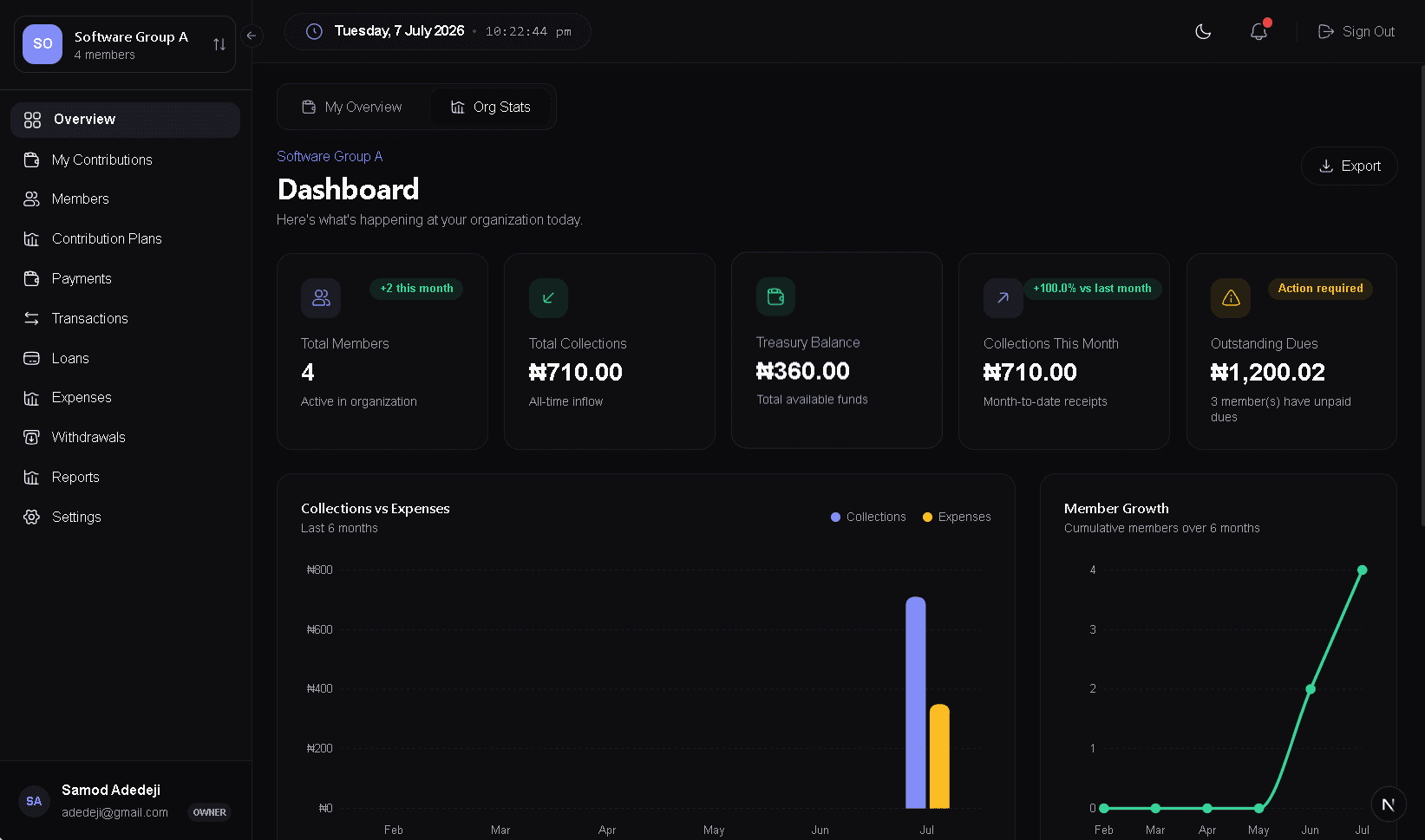Screen dimensions: 1425x840
Task: Click the Total Members people icon
Action: (x=321, y=298)
